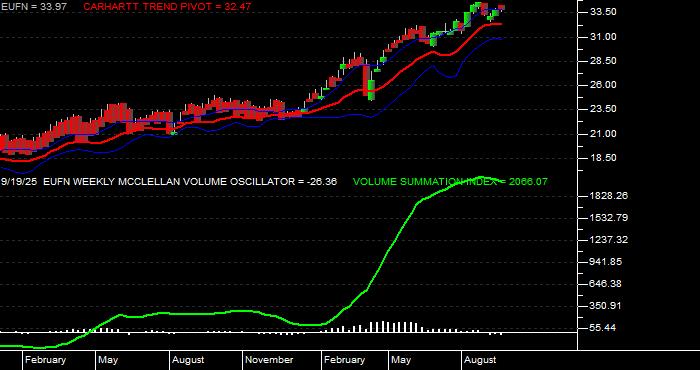
Task: Select second February on the time axis
Action: (344, 360)
